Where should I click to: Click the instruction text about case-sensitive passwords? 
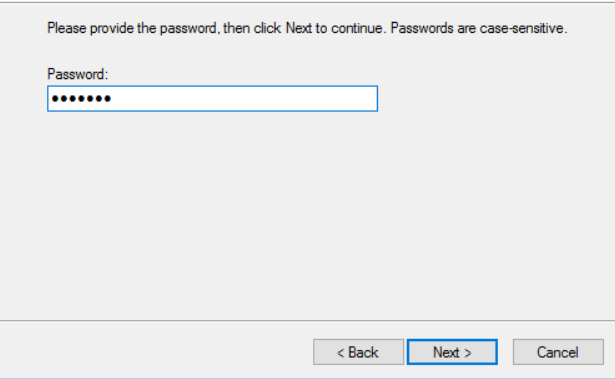(307, 28)
